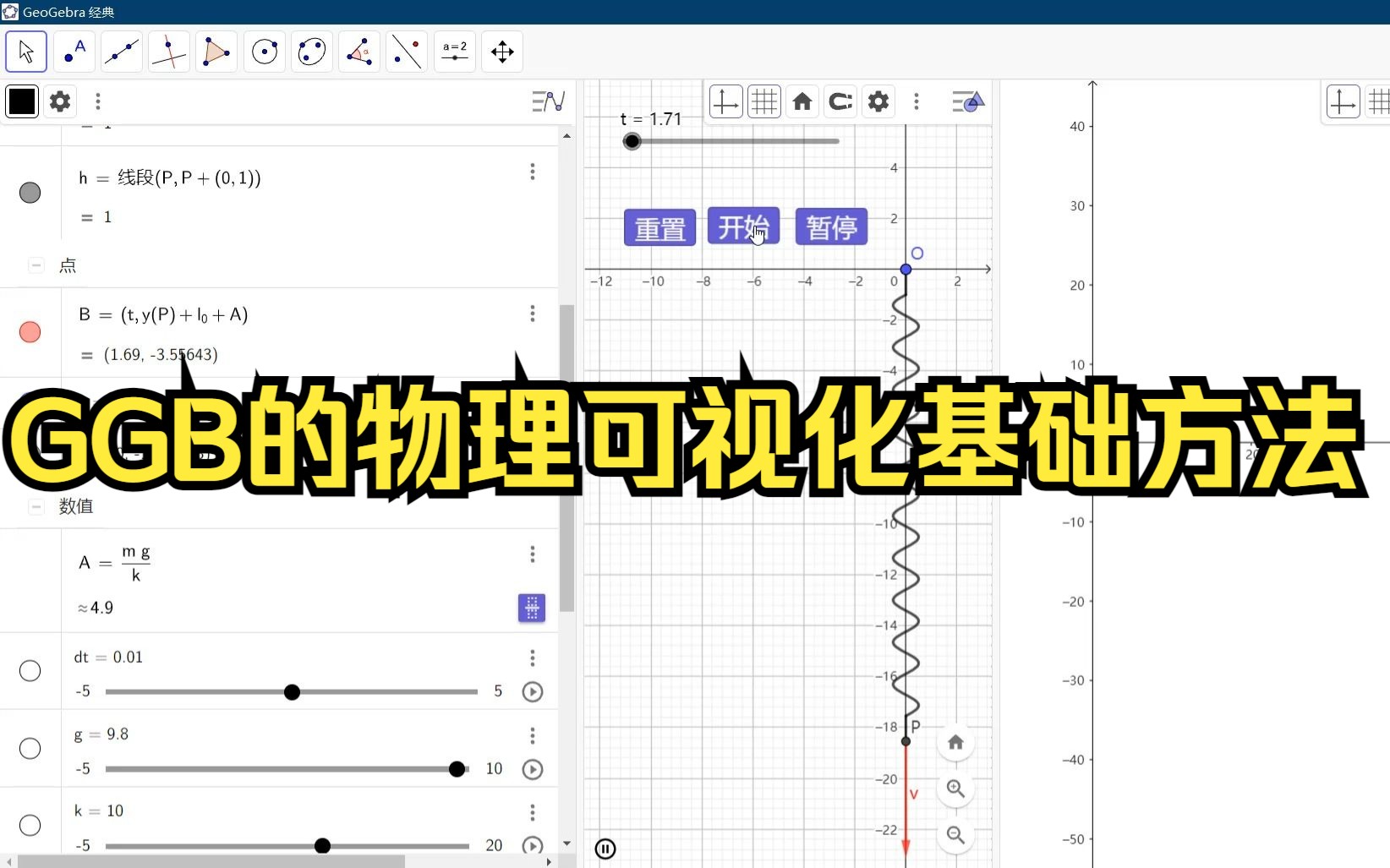Viewport: 1390px width, 868px height.
Task: Toggle visibility of point B
Action: [30, 332]
